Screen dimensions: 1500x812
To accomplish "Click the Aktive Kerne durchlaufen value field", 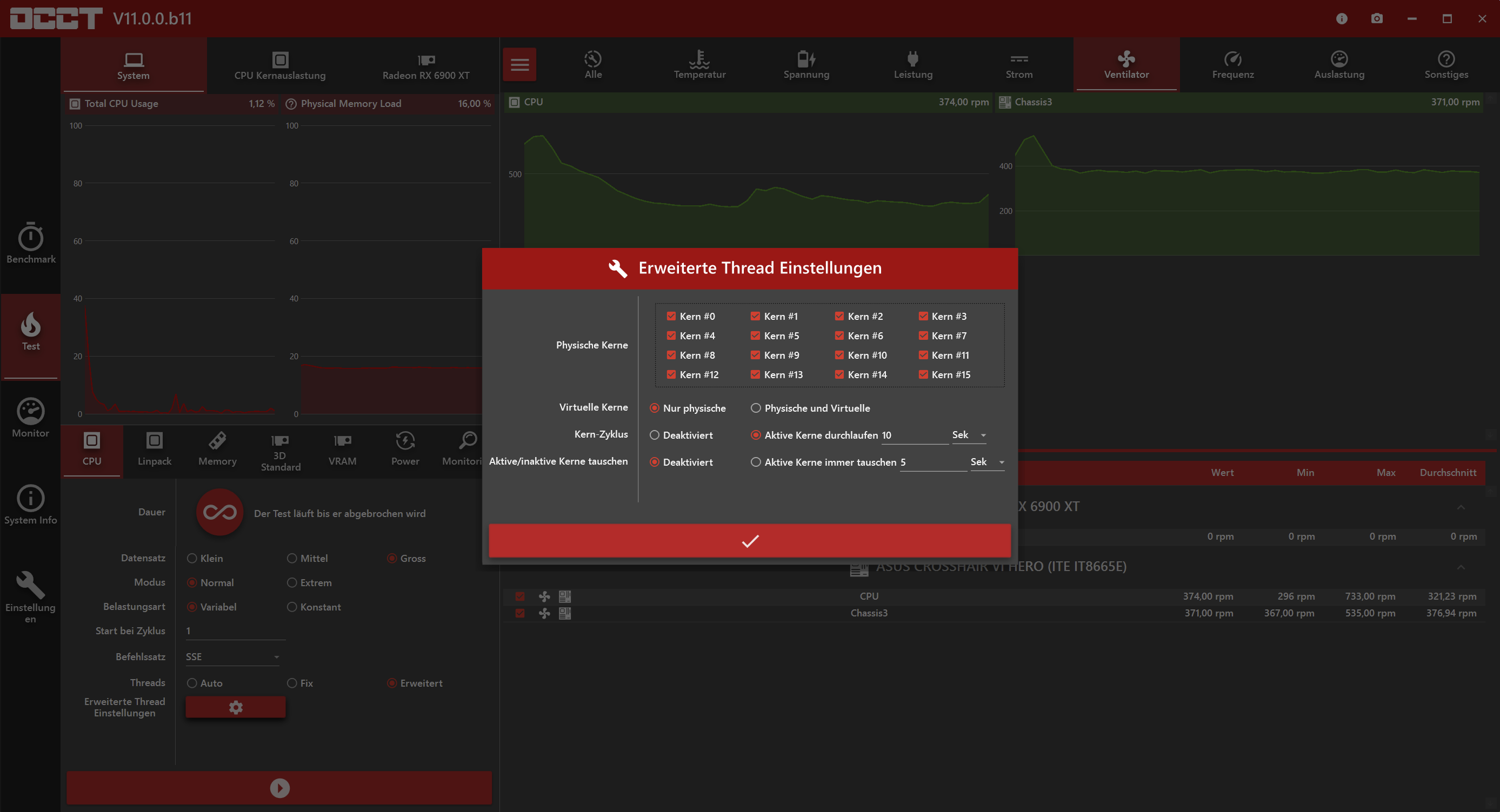I will [914, 435].
